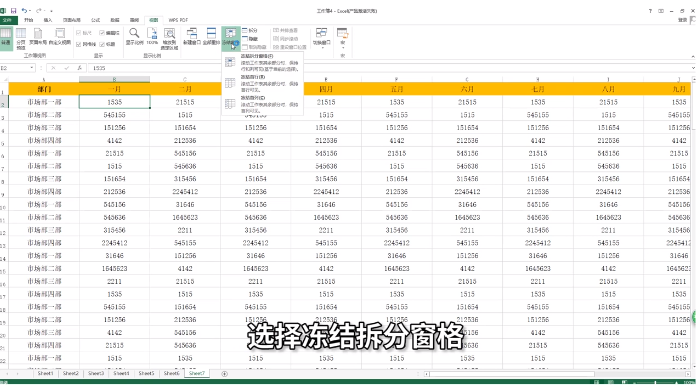This screenshot has width=696, height=392.
Task: Select the Sheet5 tab
Action: point(146,373)
